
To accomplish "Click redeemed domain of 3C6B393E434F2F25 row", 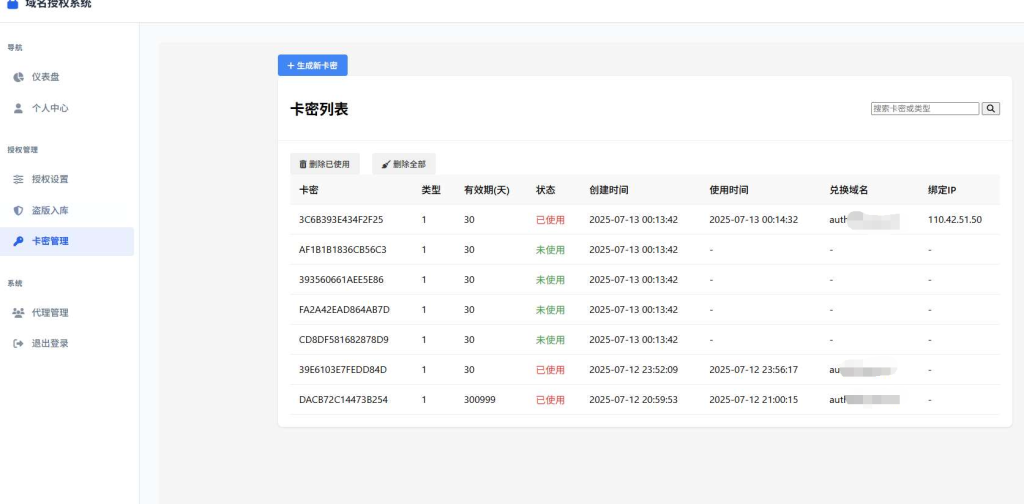I will [x=865, y=220].
